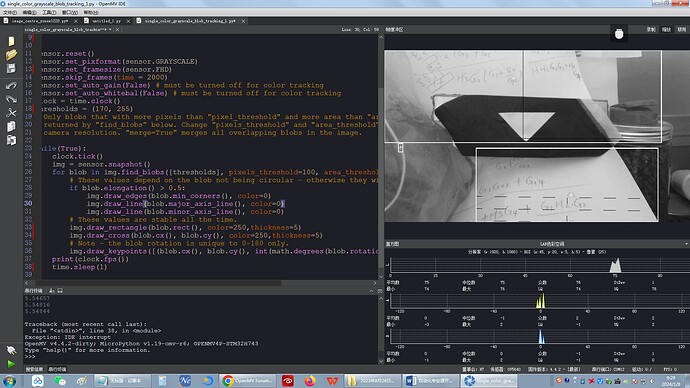
Task: Open the 窗口 menu
Action: pos(70,12)
